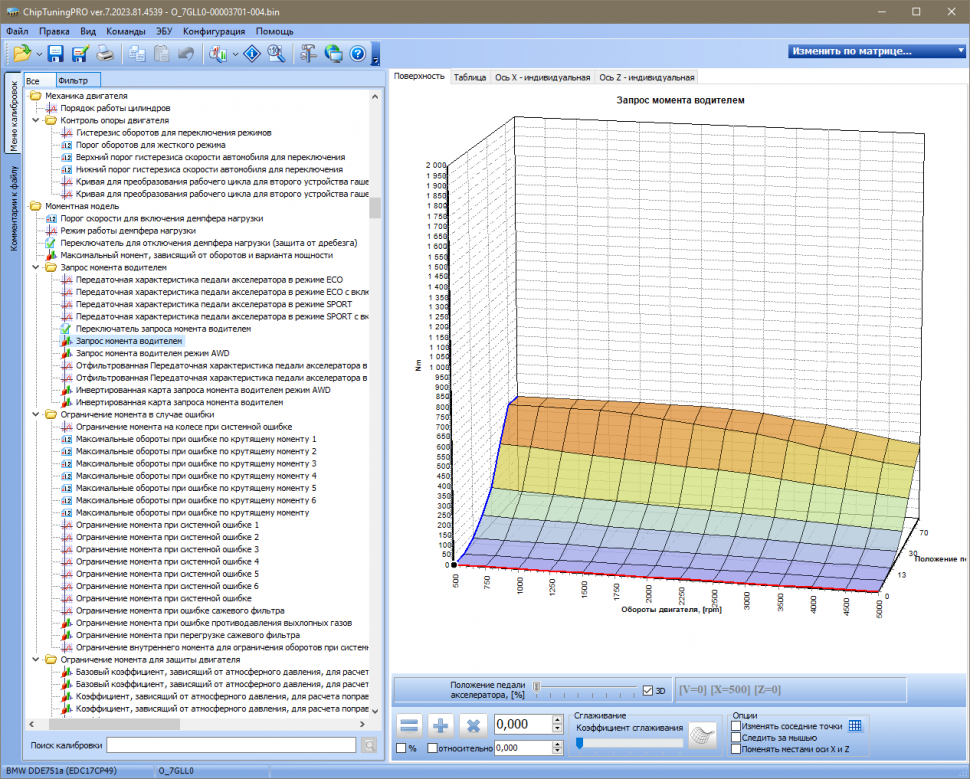Screen dimensions: 970x779
Task: Collapse 'Ограничение момента в случае ошибки' folder
Action: coord(37,414)
